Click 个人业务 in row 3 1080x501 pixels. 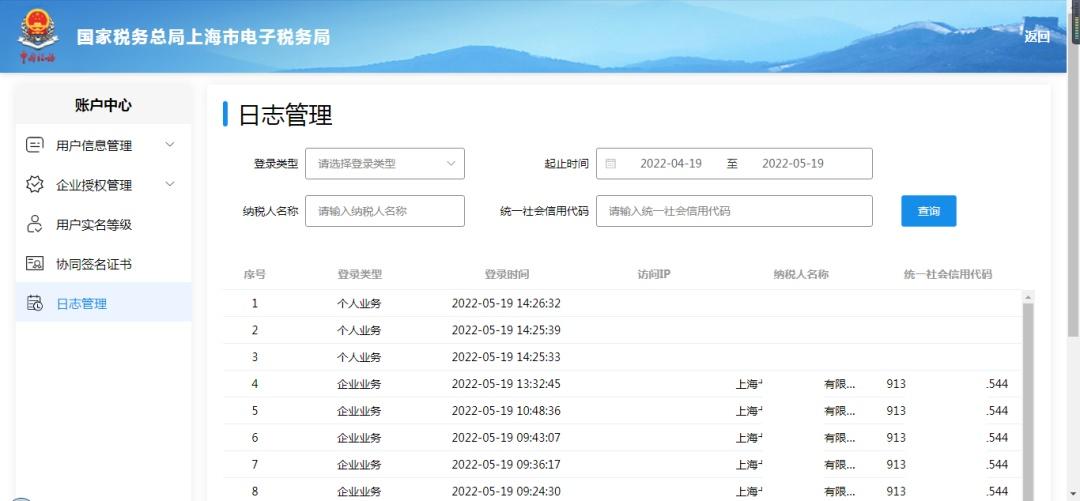pyautogui.click(x=359, y=357)
